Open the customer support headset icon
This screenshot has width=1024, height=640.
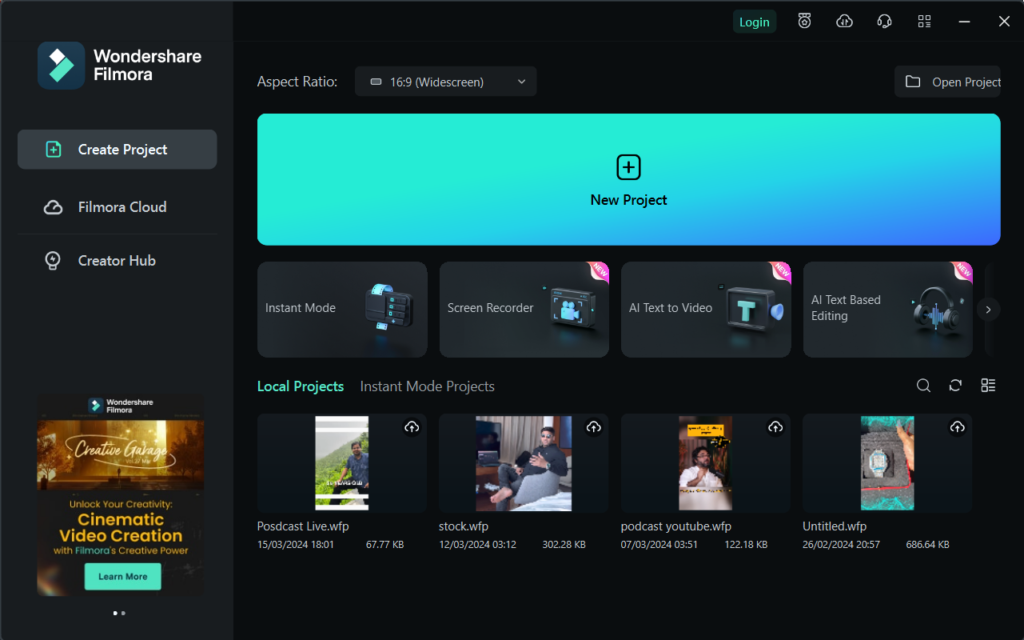(x=884, y=21)
